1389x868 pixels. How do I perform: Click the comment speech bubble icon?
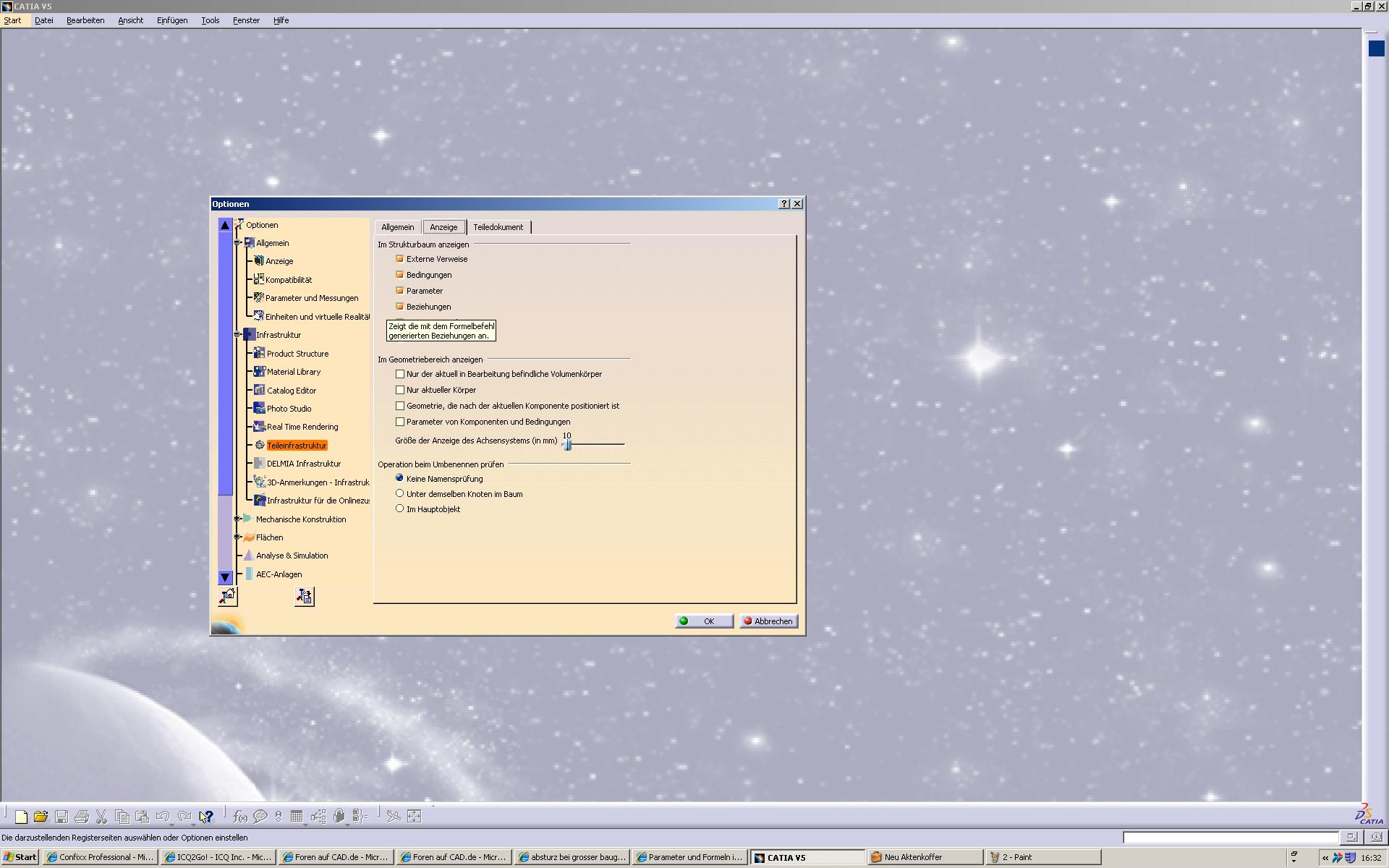[x=260, y=817]
